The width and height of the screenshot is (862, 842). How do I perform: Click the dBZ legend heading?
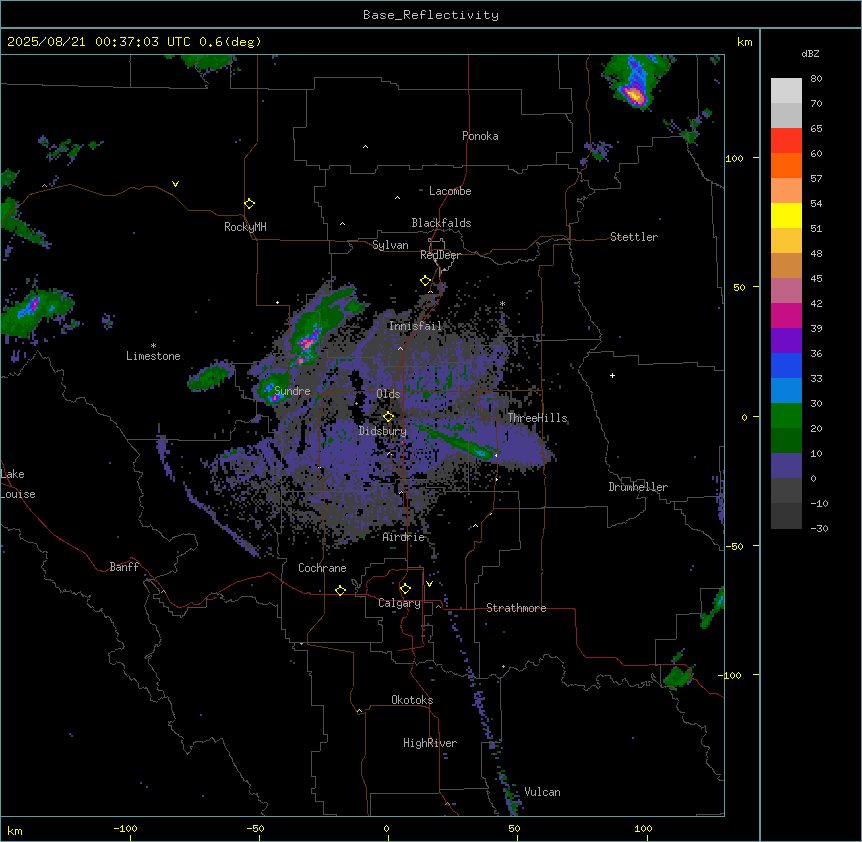tap(810, 53)
